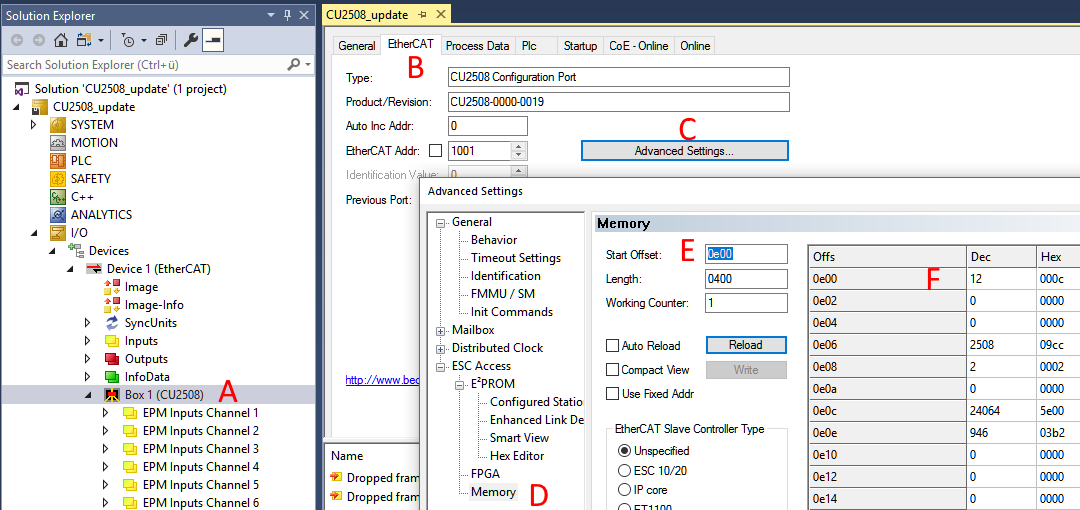Image resolution: width=1080 pixels, height=510 pixels.
Task: Switch to the Process Data tab
Action: pyautogui.click(x=478, y=45)
